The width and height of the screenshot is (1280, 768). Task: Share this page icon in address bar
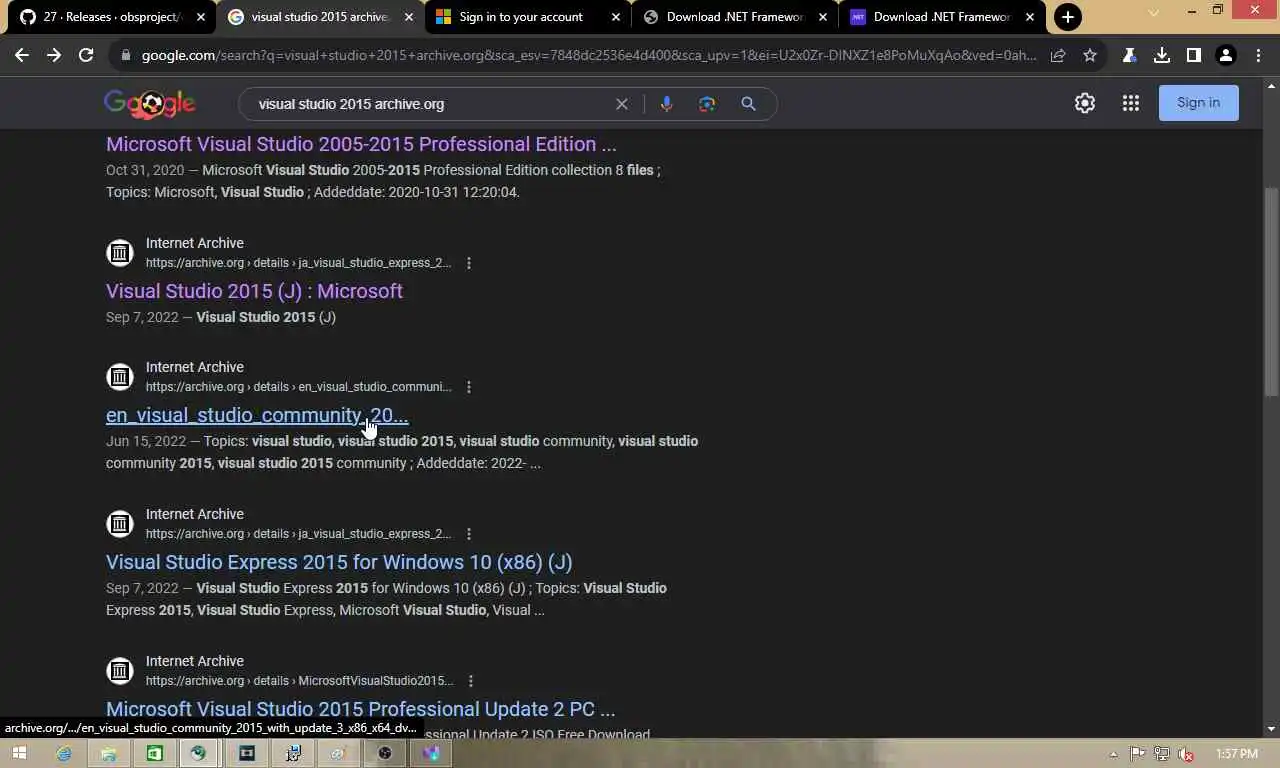(1058, 55)
